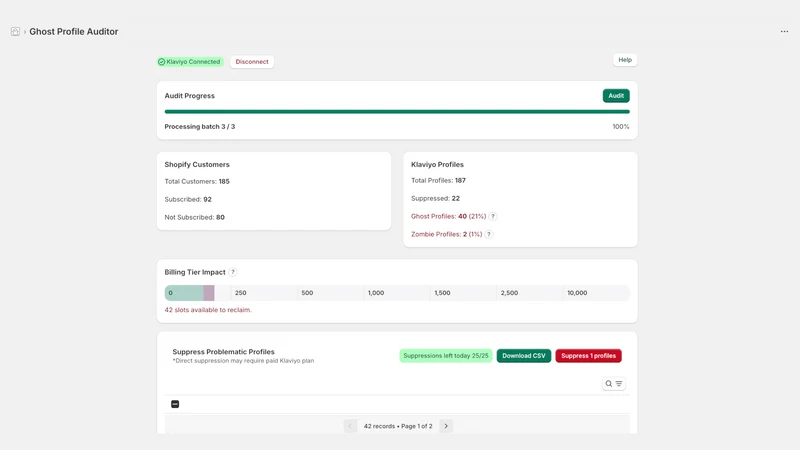Click Suppress 1 profiles button
The height and width of the screenshot is (450, 800).
click(x=588, y=356)
